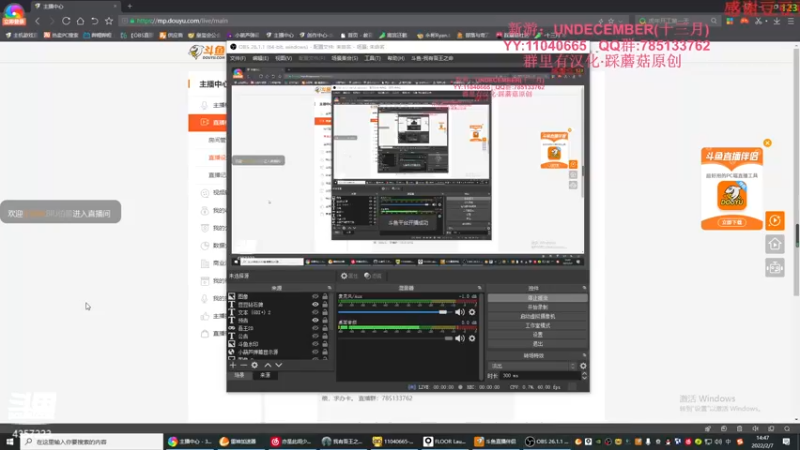Open OBS 文件(F) menu
The image size is (800, 450).
pyautogui.click(x=238, y=58)
